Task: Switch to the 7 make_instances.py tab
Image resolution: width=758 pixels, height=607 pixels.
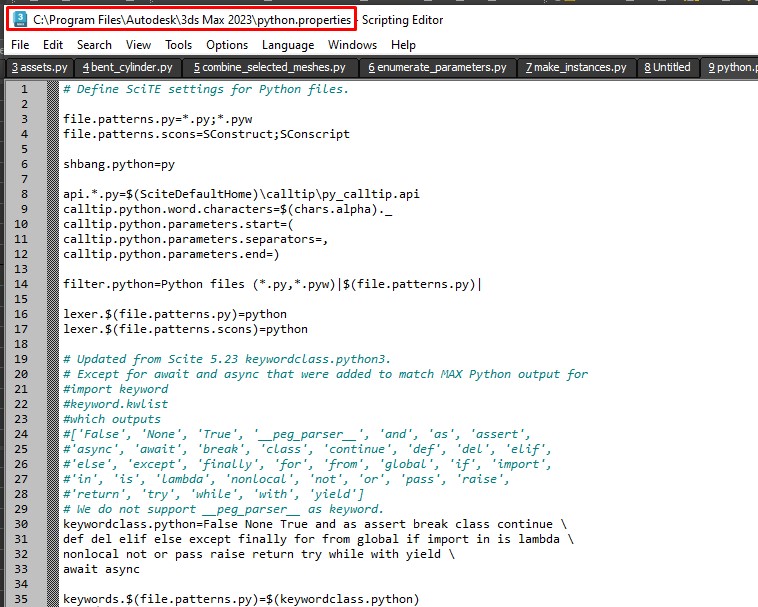Action: click(576, 67)
